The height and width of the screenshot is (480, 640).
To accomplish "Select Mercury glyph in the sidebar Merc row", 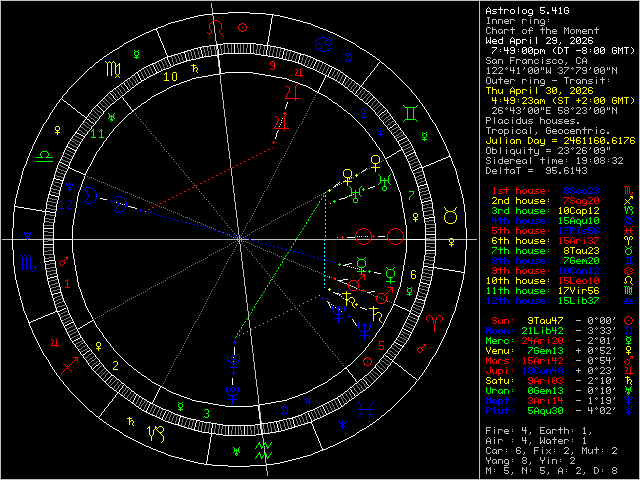I will click(x=629, y=341).
